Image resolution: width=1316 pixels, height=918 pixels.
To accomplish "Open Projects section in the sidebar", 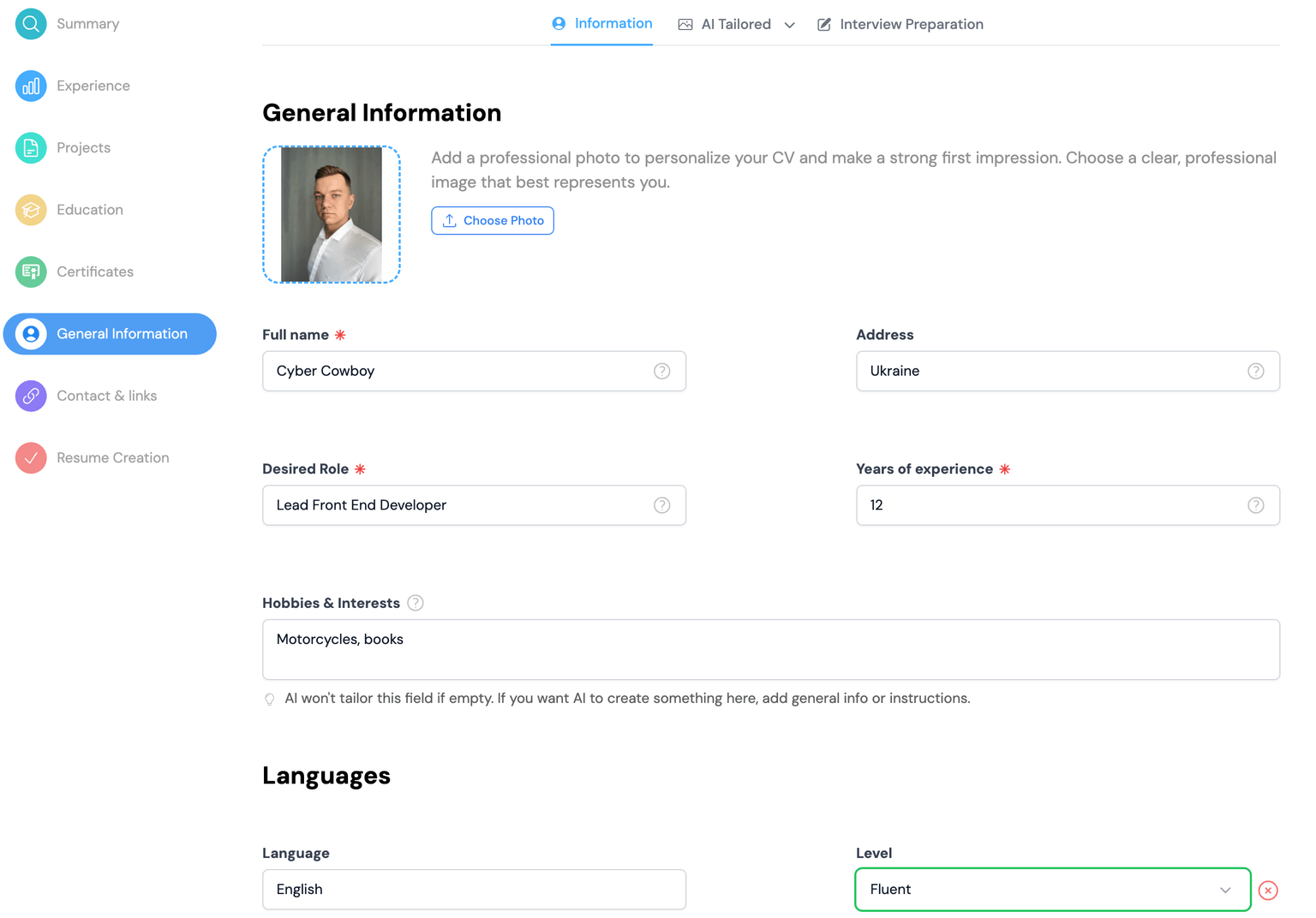I will (x=84, y=148).
